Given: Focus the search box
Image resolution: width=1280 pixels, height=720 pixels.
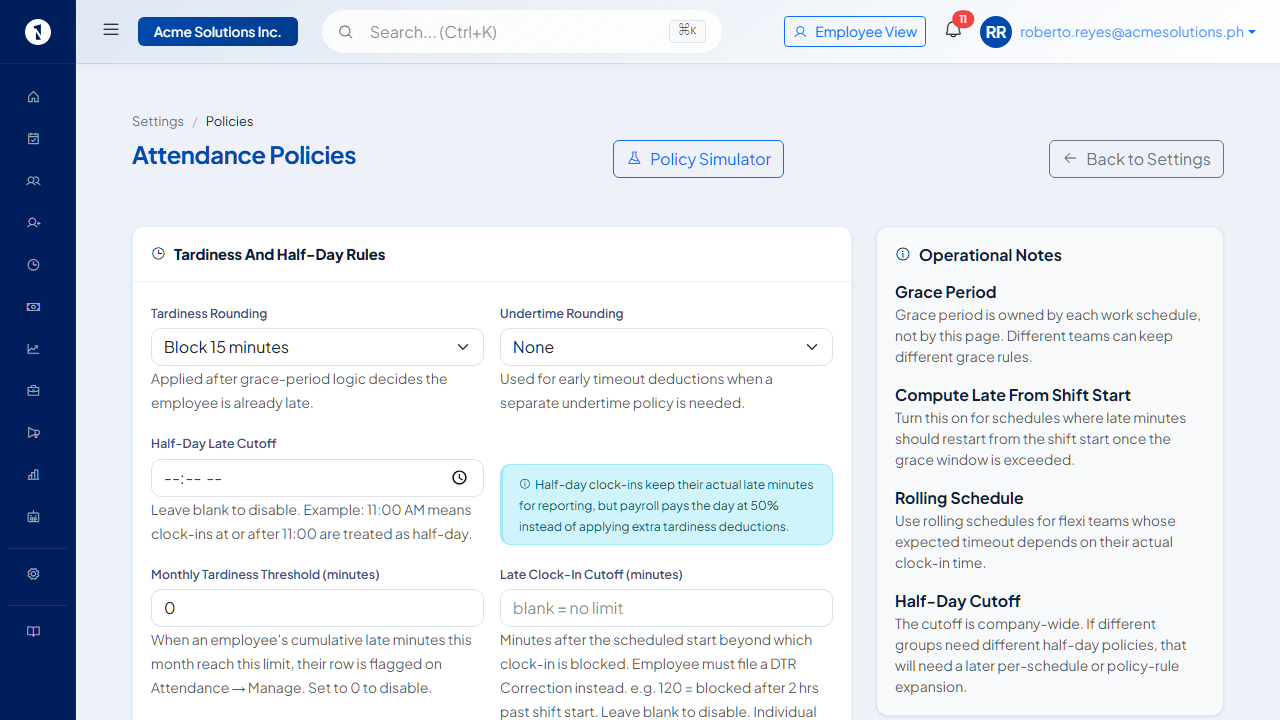Looking at the screenshot, I should 522,32.
